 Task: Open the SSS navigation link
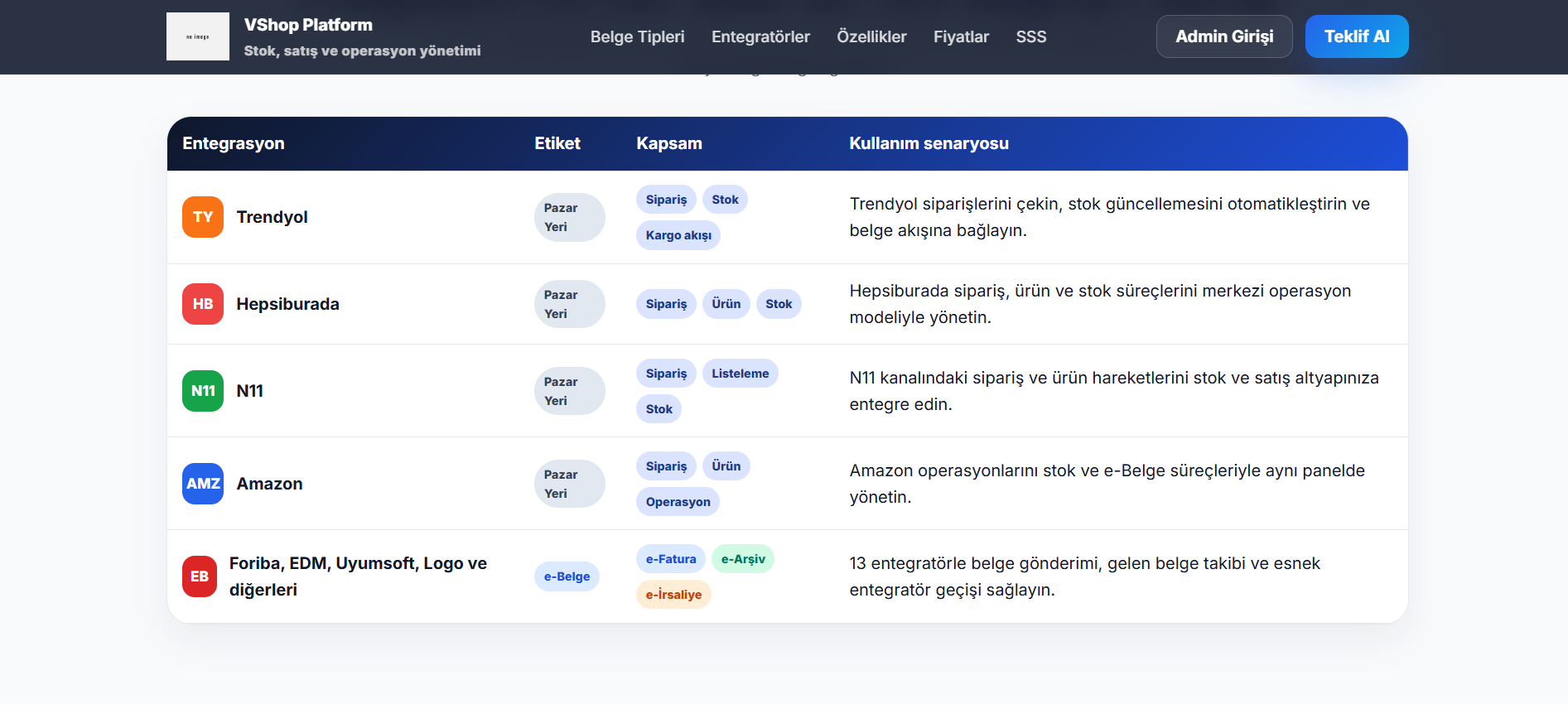(x=1031, y=36)
